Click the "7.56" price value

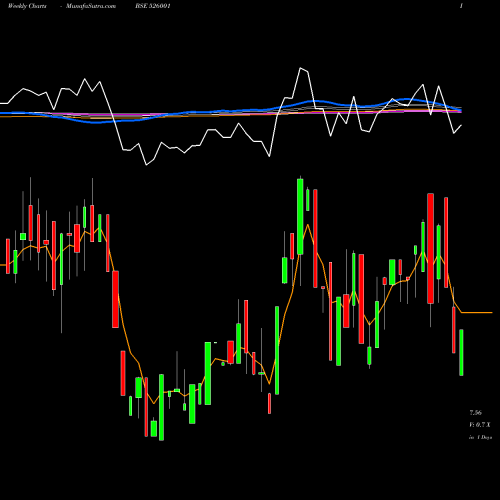[x=475, y=413]
